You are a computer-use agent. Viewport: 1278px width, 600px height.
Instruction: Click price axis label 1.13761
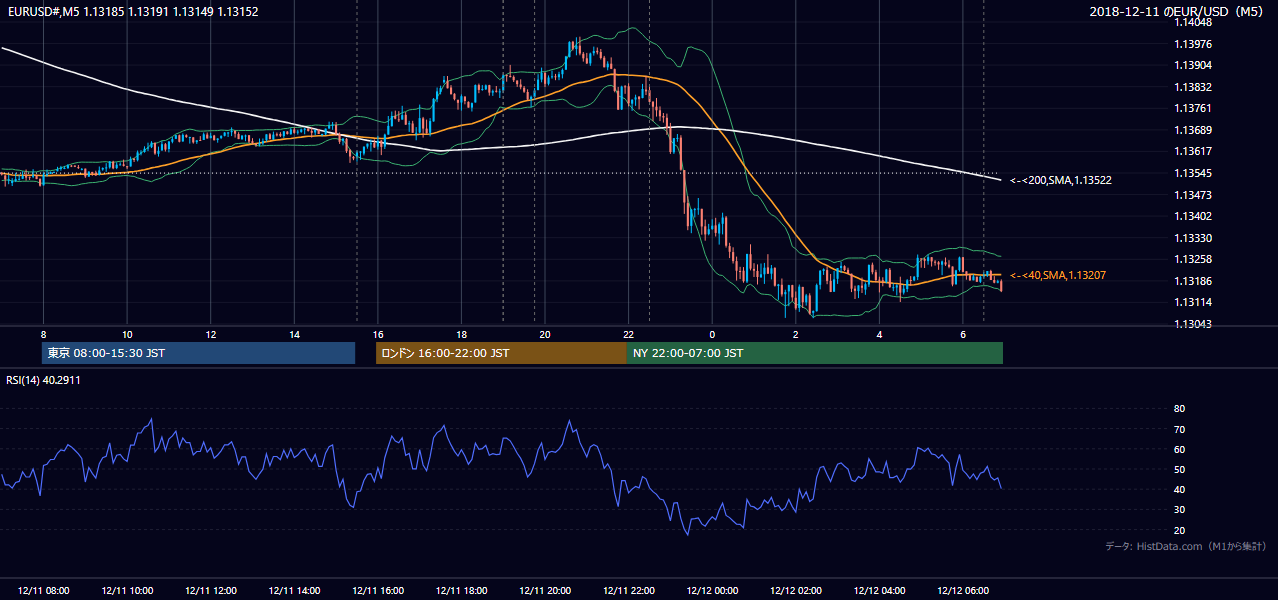tap(1193, 108)
